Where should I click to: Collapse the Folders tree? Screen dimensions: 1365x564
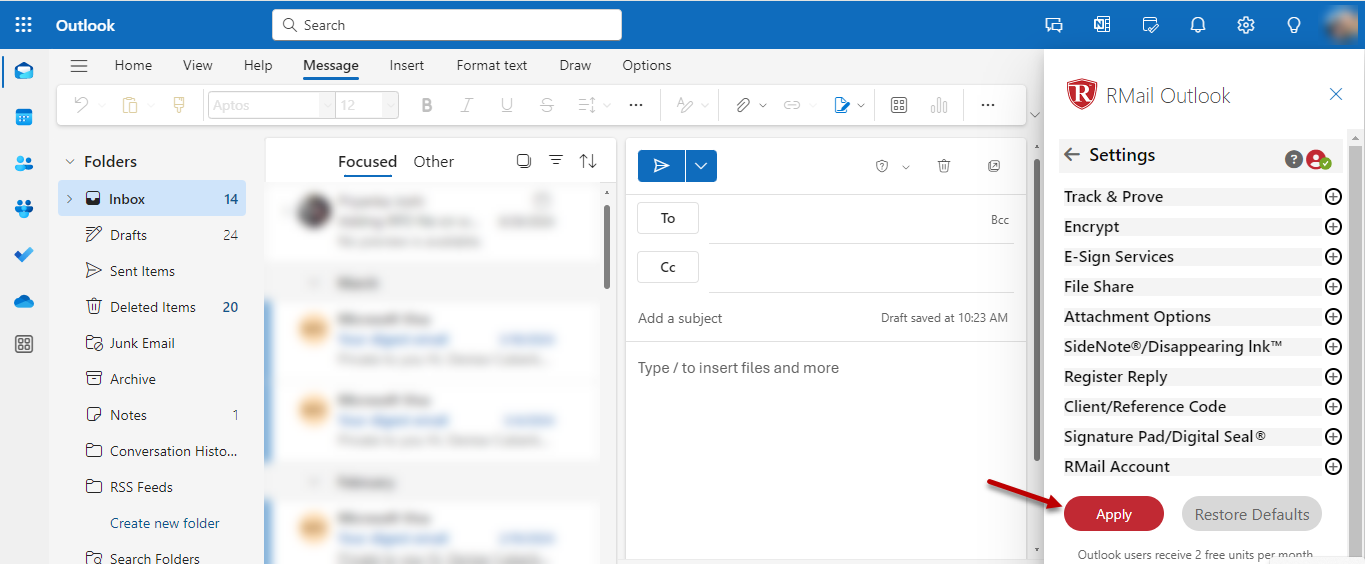point(70,162)
